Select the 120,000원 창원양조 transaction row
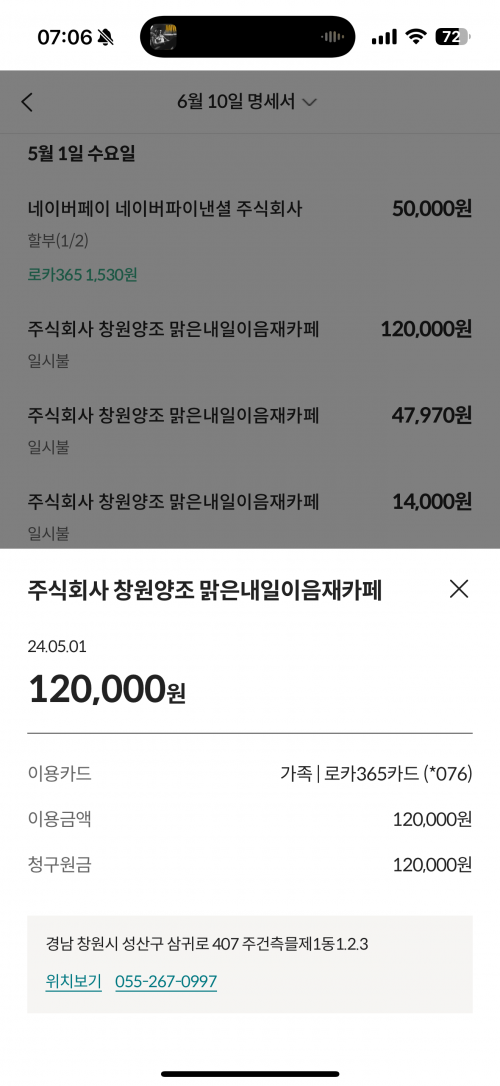The image size is (500, 1086). [x=250, y=344]
